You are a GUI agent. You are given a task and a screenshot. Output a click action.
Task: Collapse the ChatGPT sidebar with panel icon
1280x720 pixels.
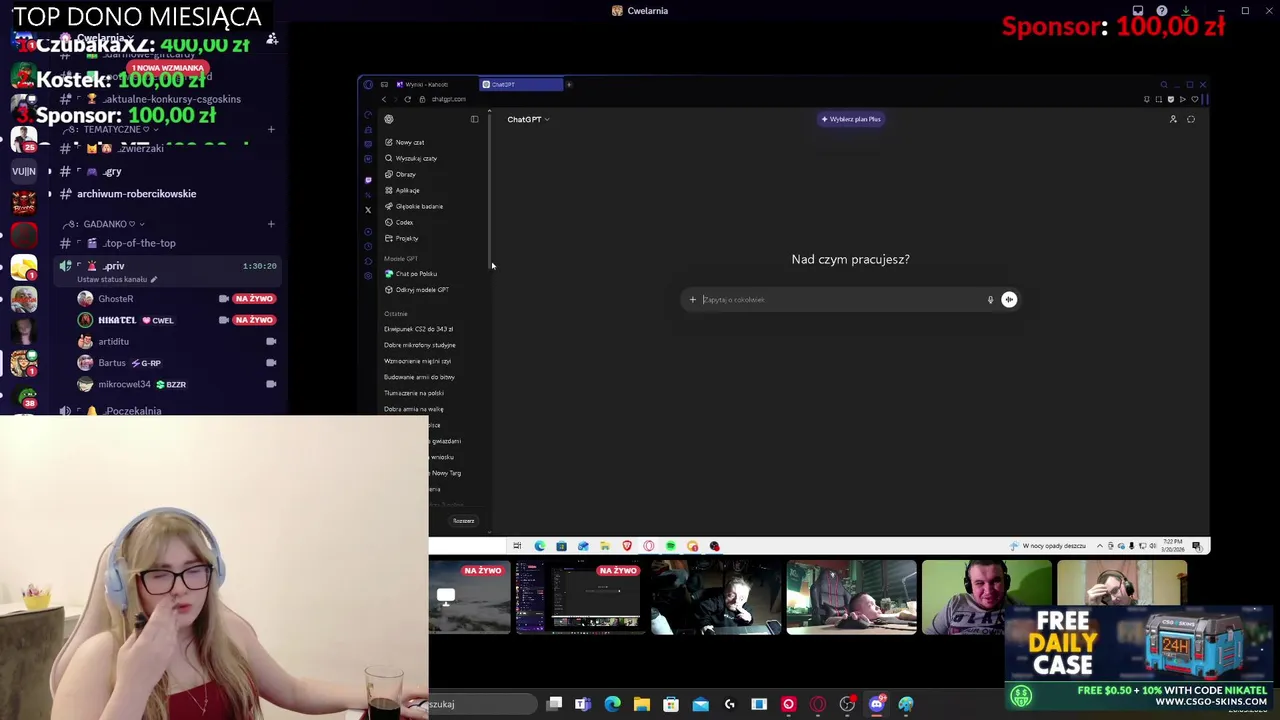pos(474,119)
